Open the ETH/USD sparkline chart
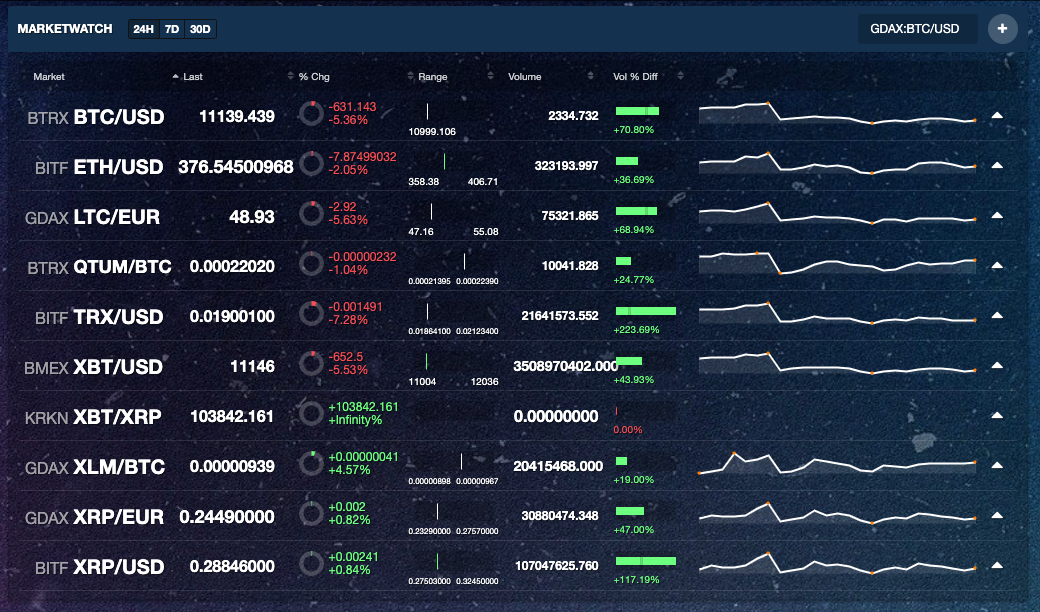This screenshot has width=1040, height=612. click(837, 164)
